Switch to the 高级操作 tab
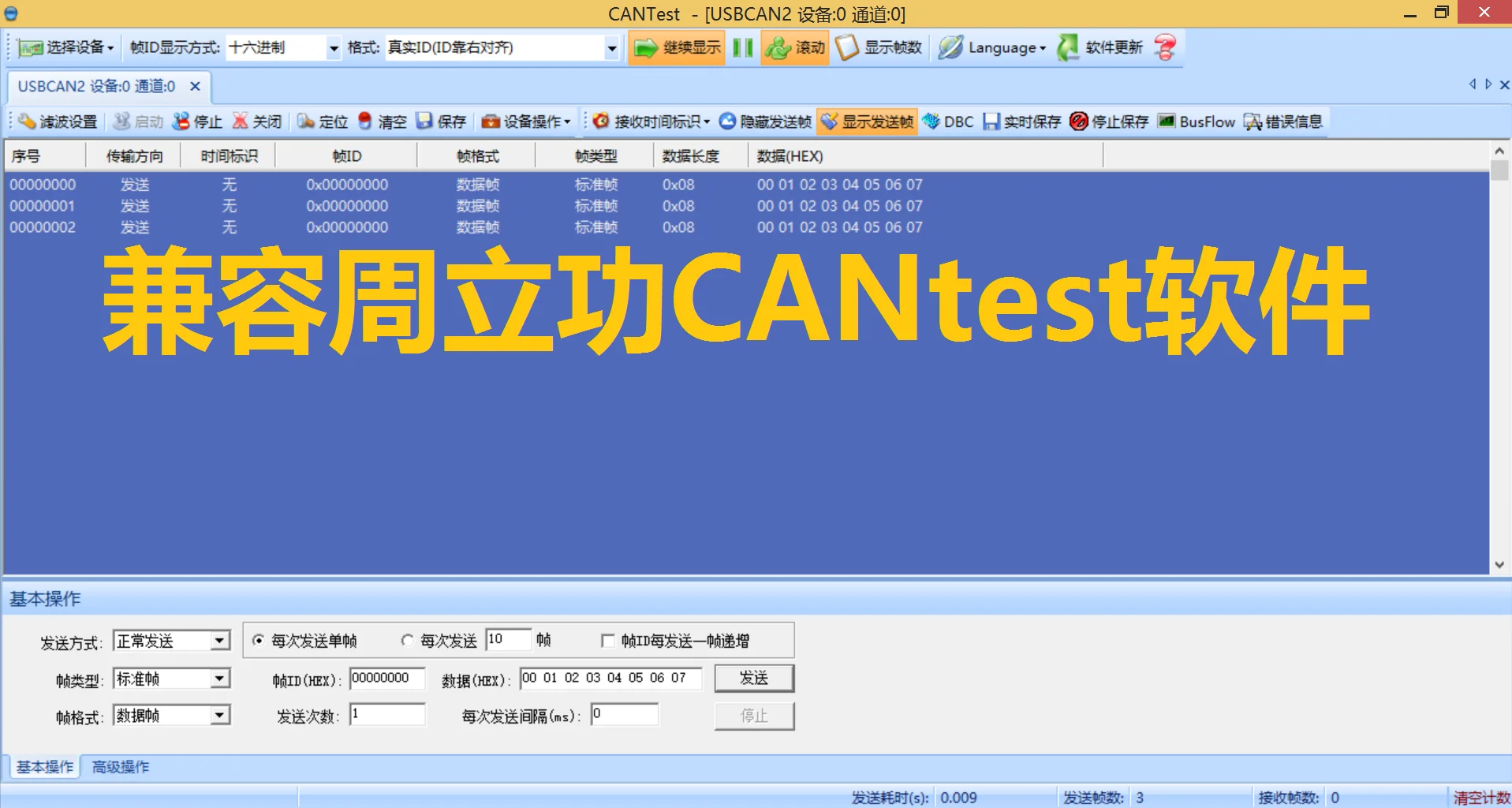The width and height of the screenshot is (1512, 808). coord(120,767)
